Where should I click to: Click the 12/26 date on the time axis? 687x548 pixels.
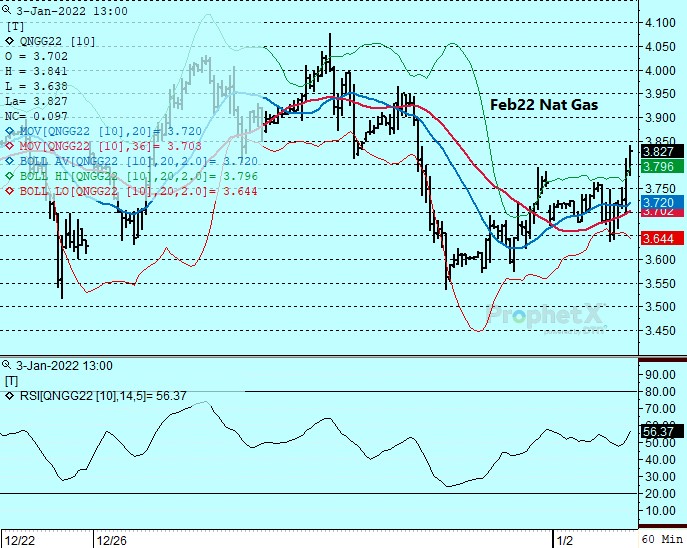click(110, 539)
